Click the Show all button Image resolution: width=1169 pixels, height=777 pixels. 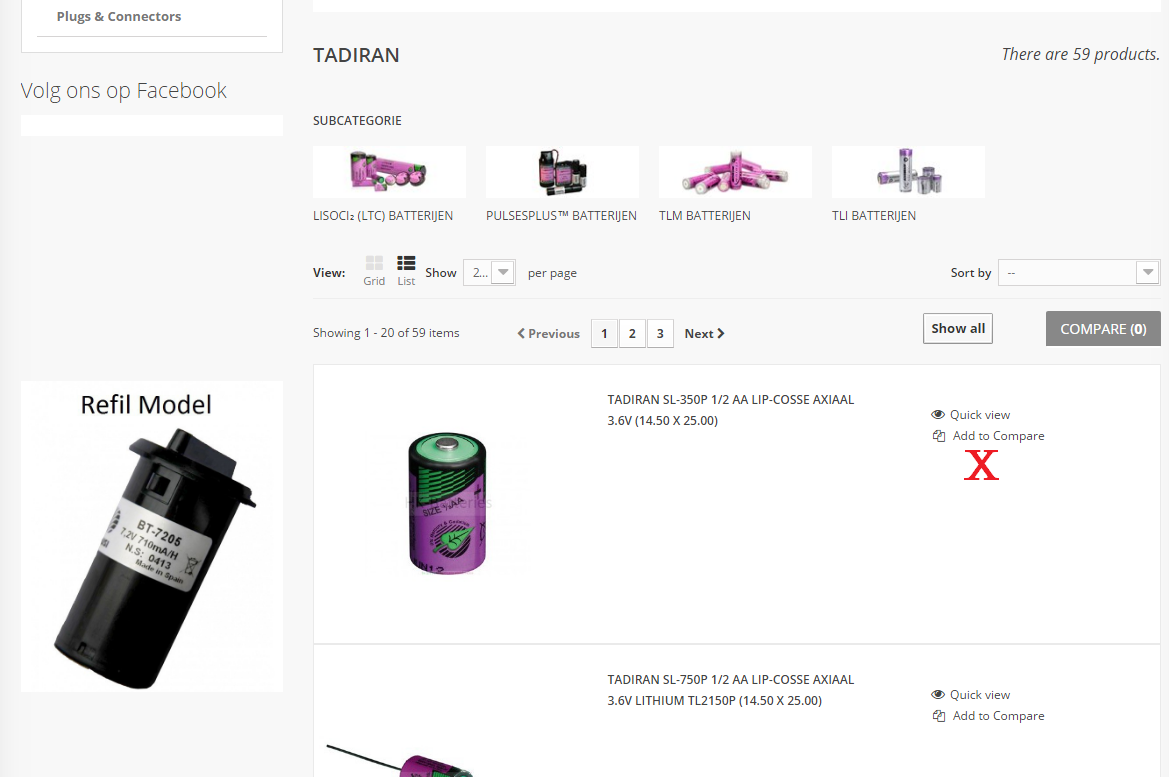pyautogui.click(x=958, y=329)
